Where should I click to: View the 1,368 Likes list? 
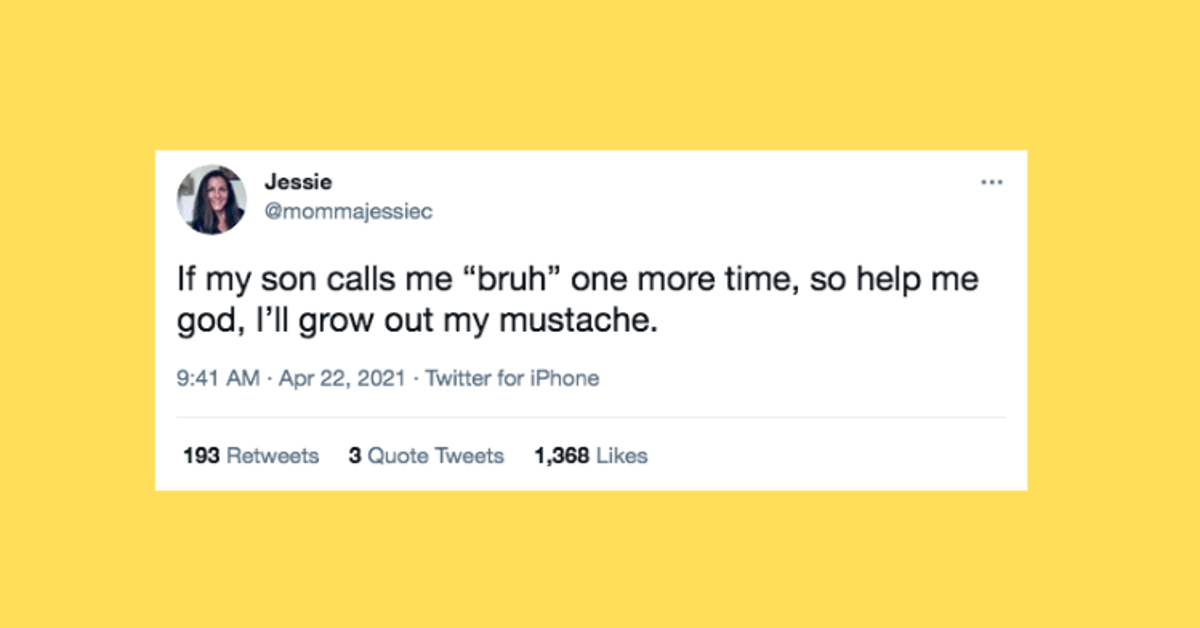coord(591,456)
